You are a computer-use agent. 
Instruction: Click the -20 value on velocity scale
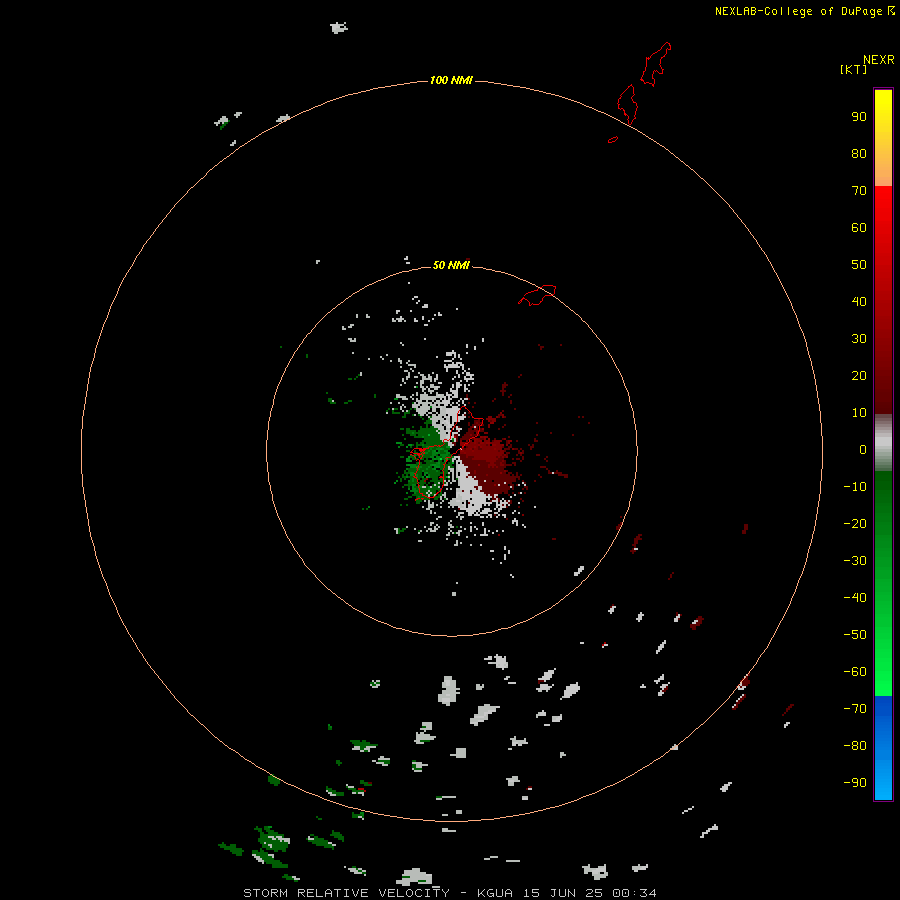855,523
